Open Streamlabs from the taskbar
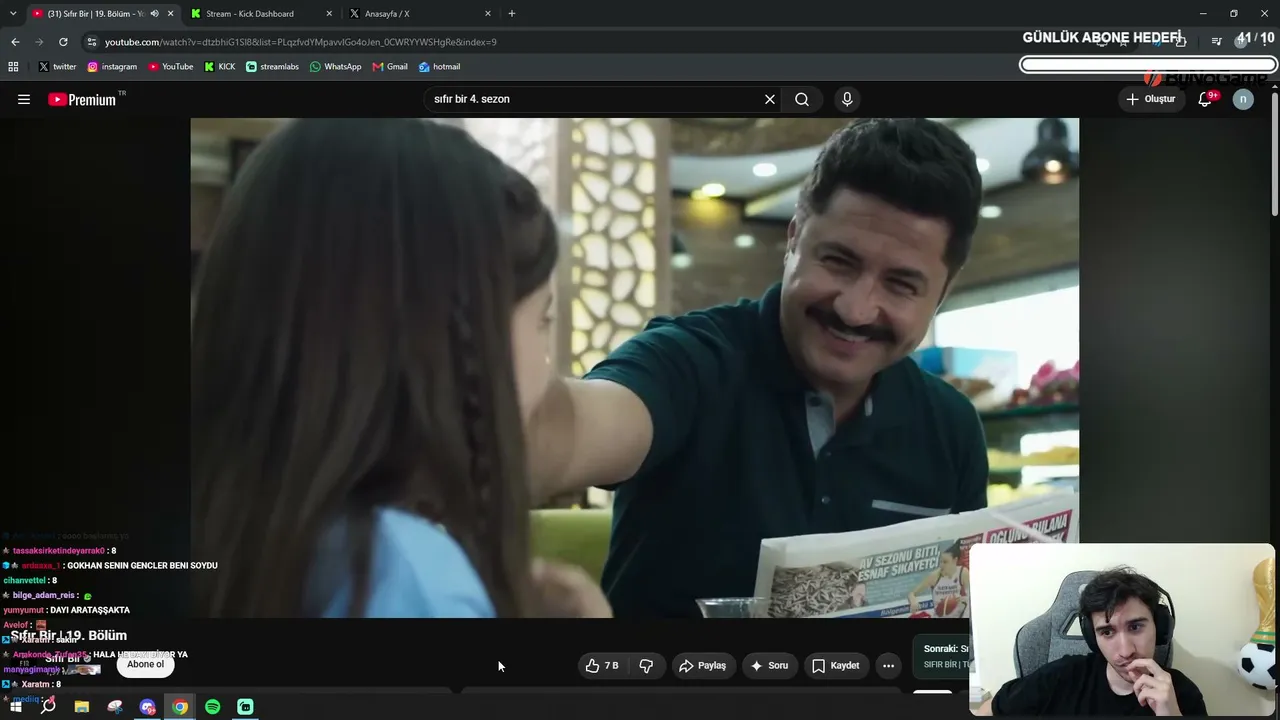The image size is (1280, 720). 245,707
